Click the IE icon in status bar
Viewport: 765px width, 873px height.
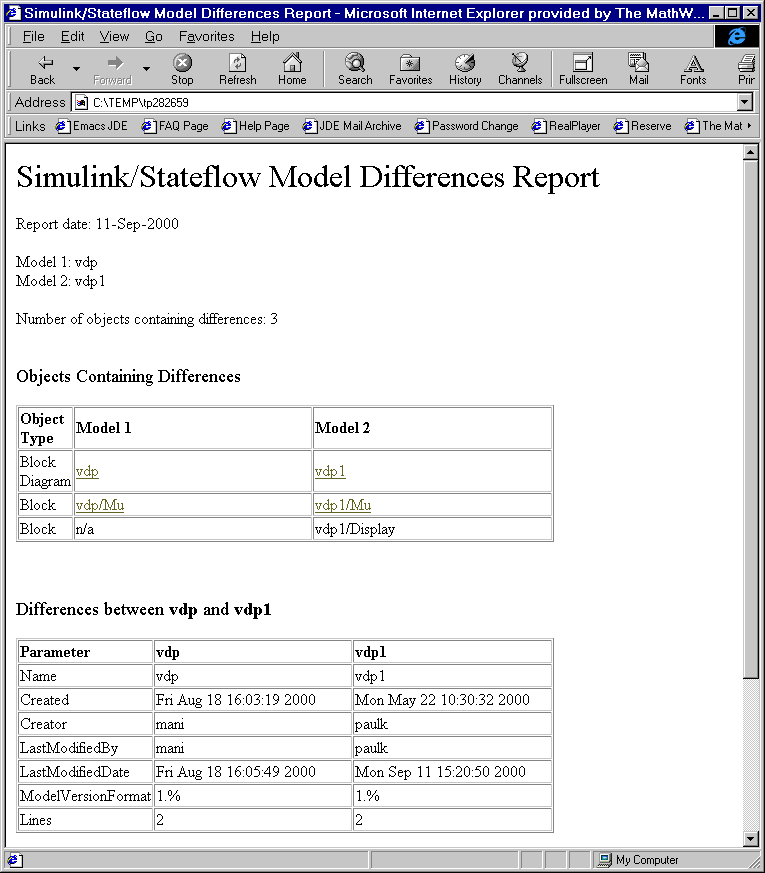point(13,860)
